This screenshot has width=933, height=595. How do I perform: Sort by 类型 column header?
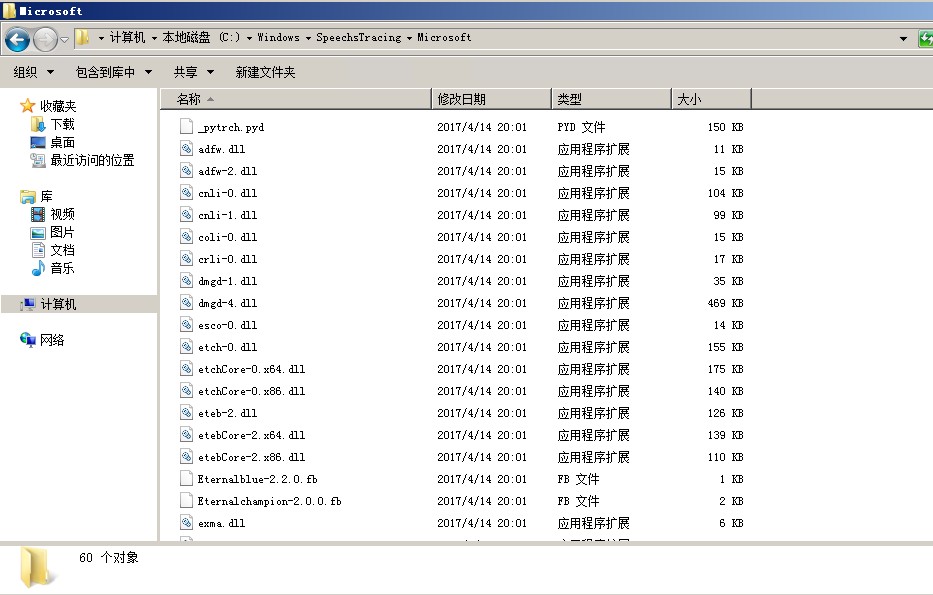pyautogui.click(x=612, y=99)
